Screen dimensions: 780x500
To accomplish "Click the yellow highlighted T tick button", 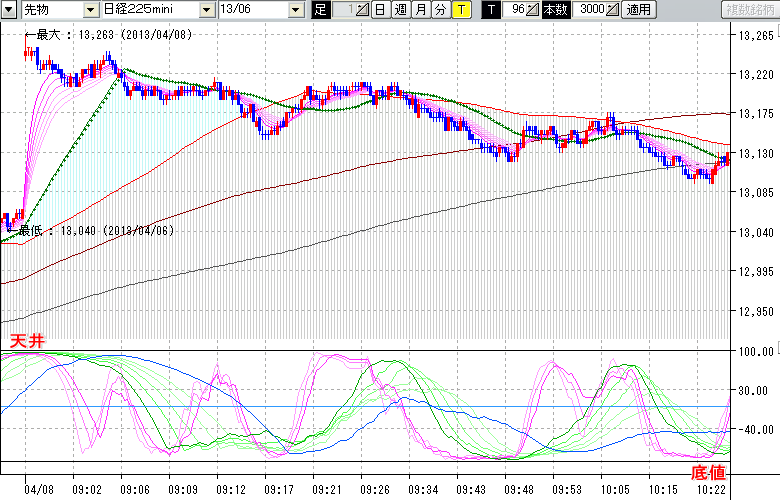I will pyautogui.click(x=460, y=10).
